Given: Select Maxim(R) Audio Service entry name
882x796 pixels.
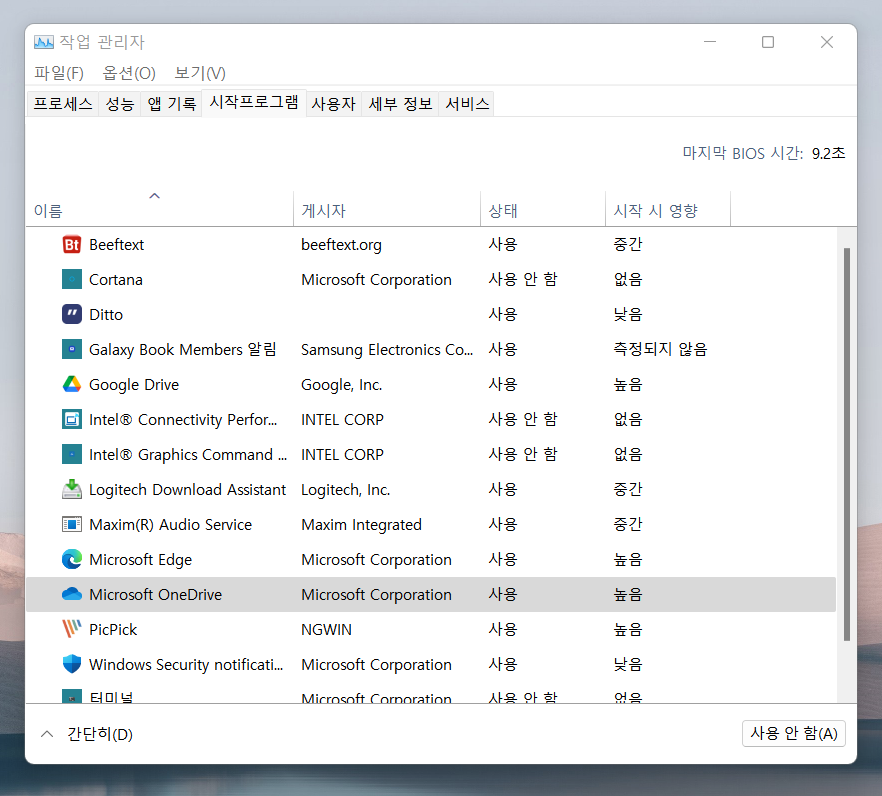Looking at the screenshot, I should (170, 524).
